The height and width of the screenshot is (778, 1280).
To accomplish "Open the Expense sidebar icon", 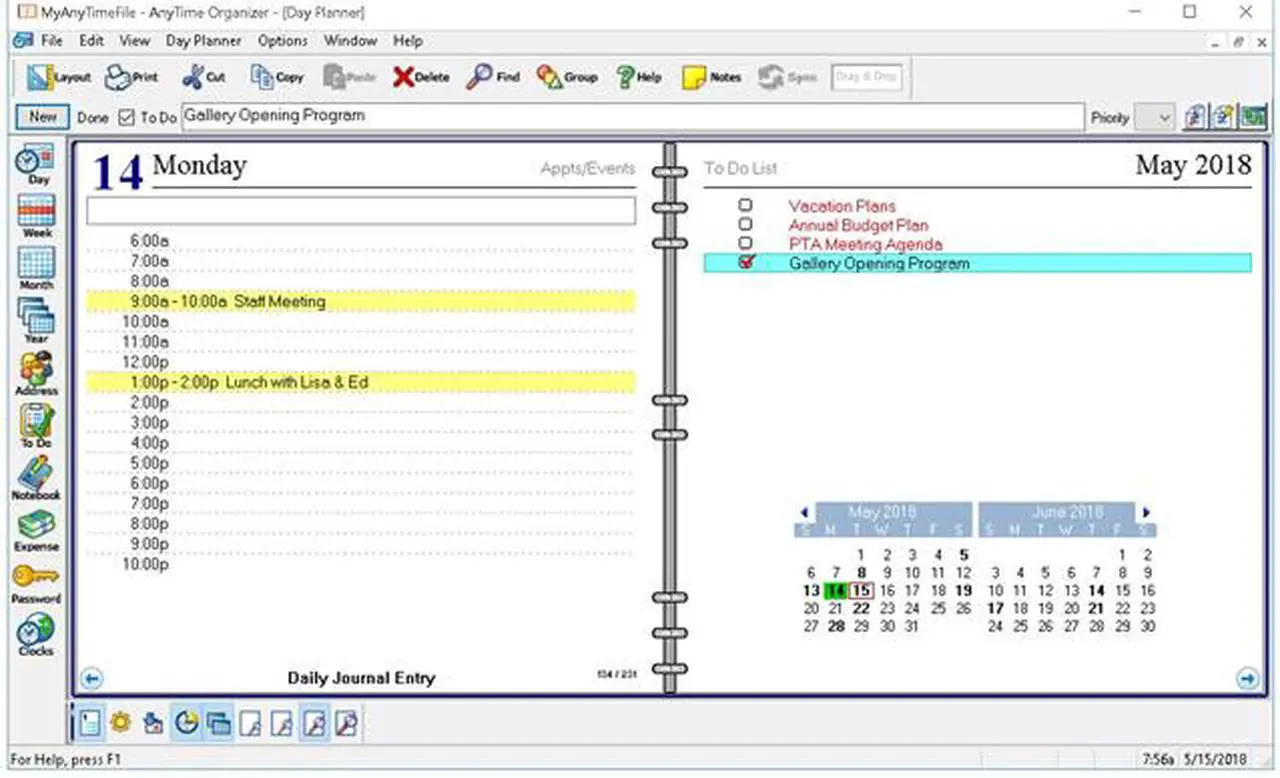I will pos(37,530).
